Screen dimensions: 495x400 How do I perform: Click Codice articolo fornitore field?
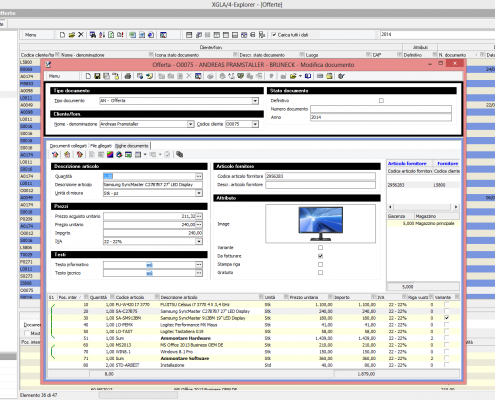pyautogui.click(x=320, y=176)
